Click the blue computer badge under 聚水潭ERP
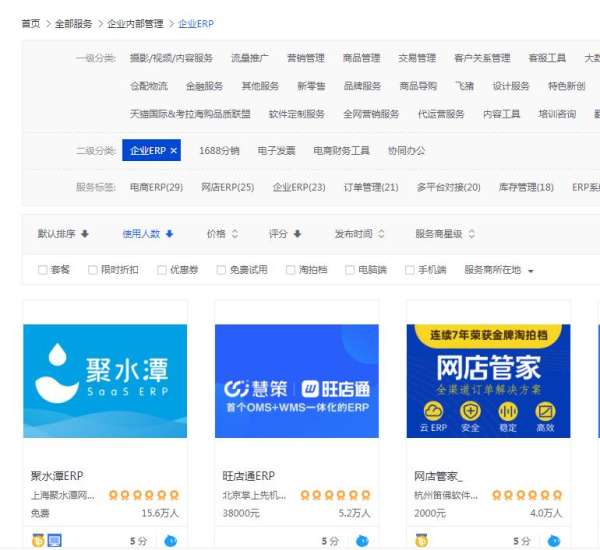 pos(54,540)
